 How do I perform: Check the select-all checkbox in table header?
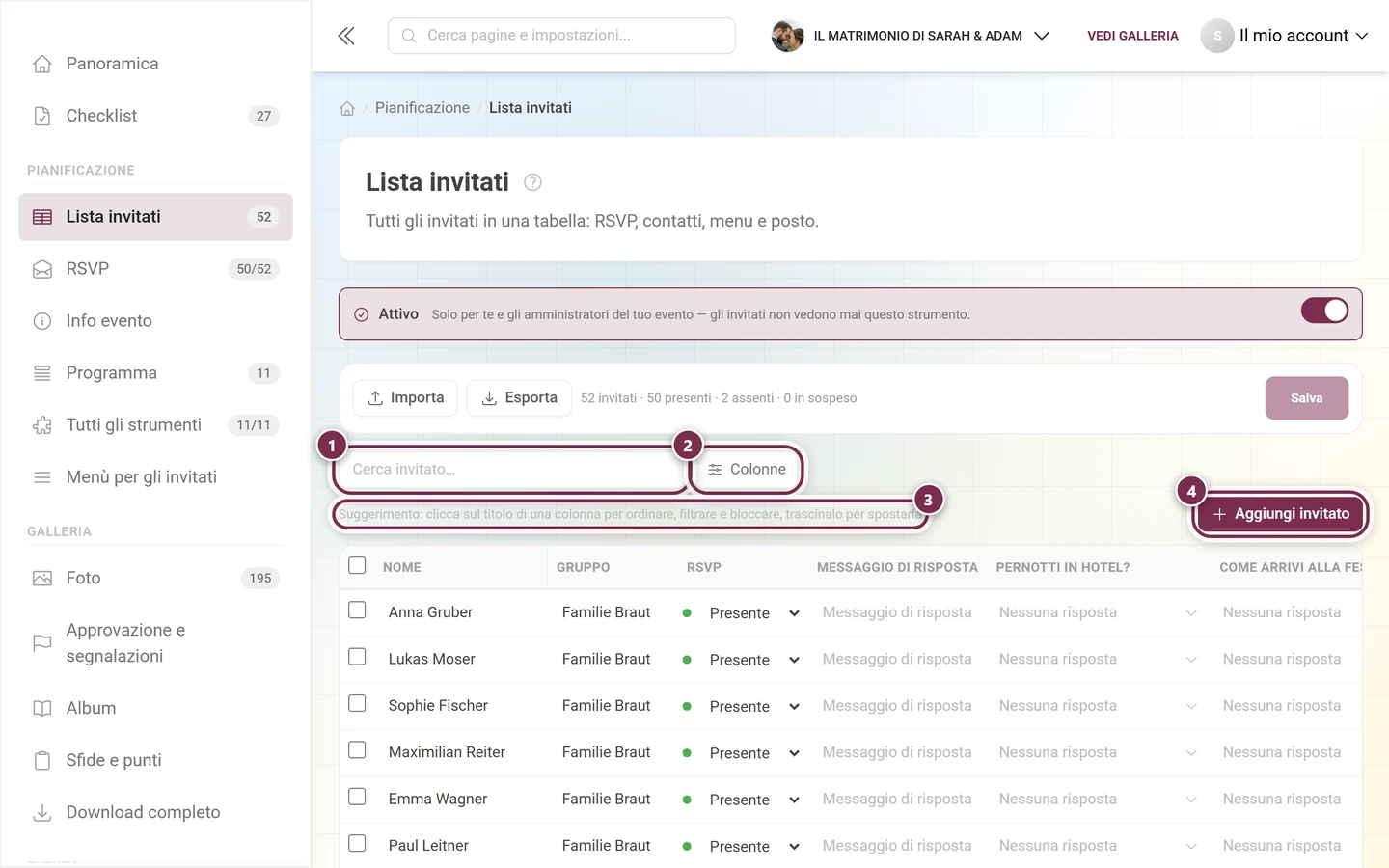pyautogui.click(x=357, y=565)
